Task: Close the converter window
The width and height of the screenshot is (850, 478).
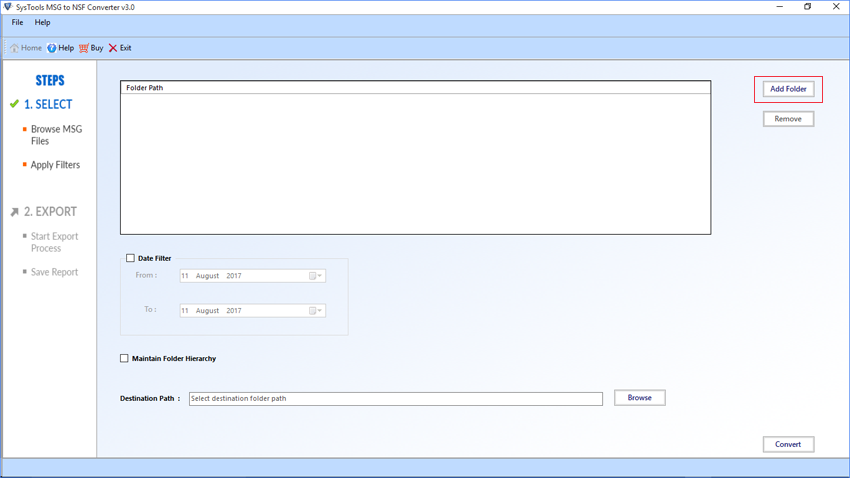Action: point(836,7)
